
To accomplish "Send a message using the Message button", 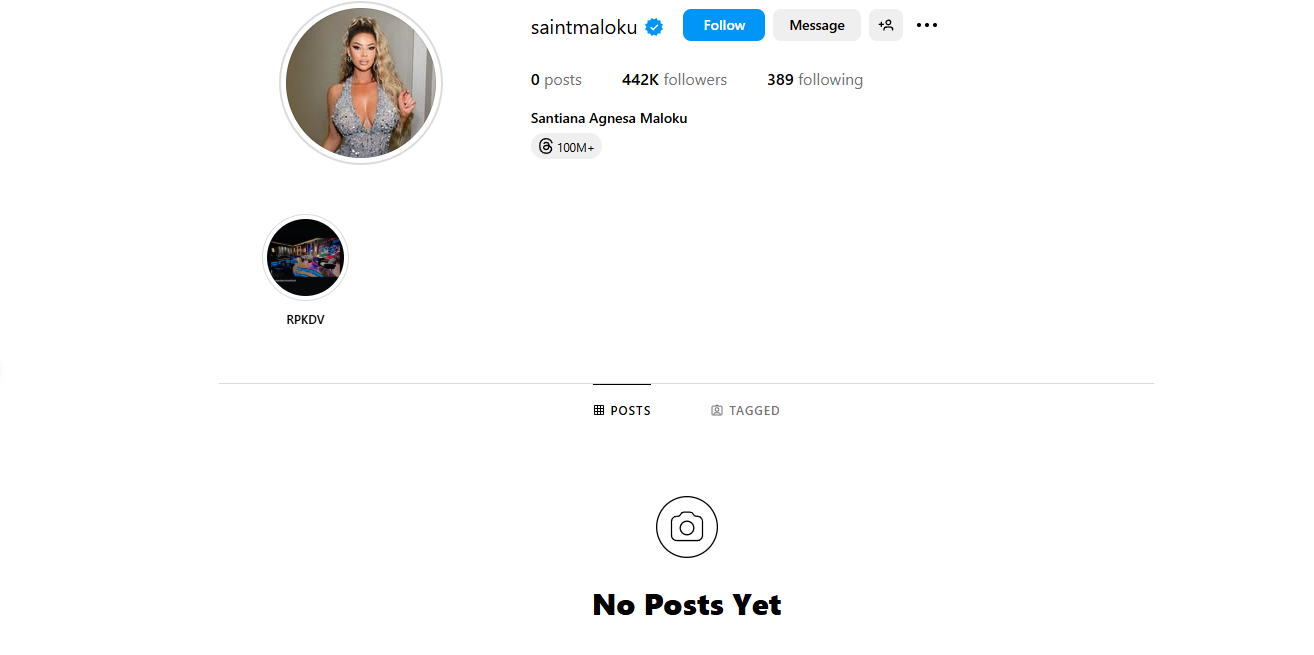I will click(817, 25).
